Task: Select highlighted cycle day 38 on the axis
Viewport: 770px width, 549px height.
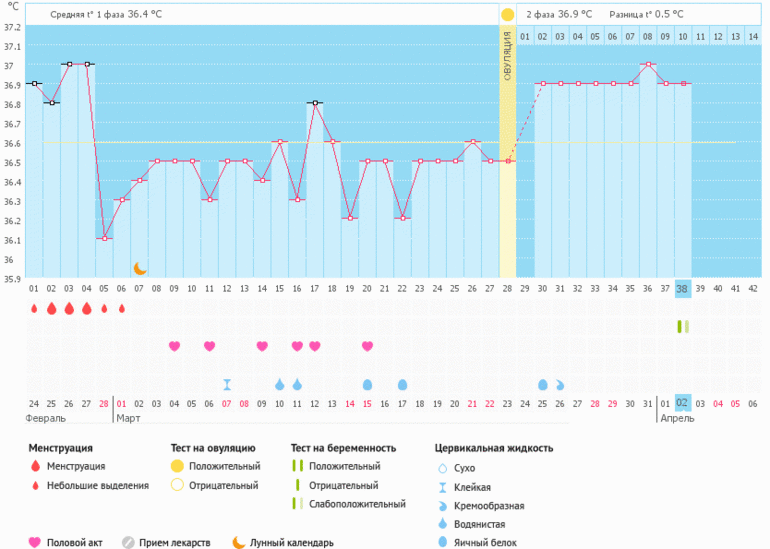Action: (x=683, y=289)
